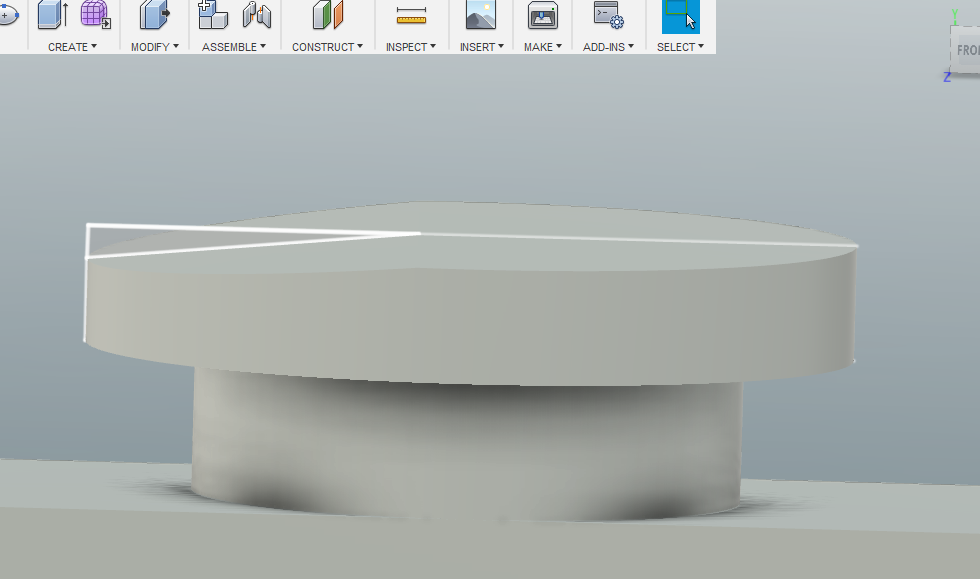This screenshot has width=980, height=579.
Task: Open the ASSEMBLE dropdown
Action: [x=234, y=47]
